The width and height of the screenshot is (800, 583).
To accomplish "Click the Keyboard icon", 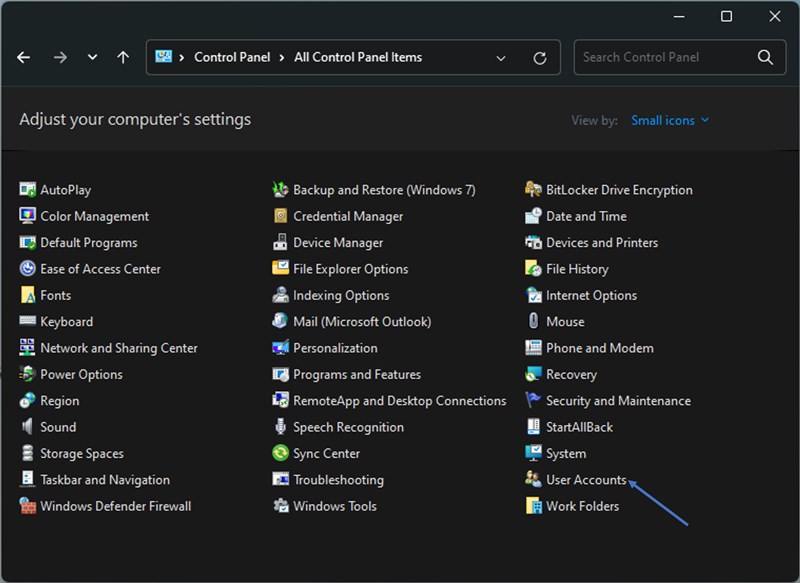I will pyautogui.click(x=28, y=321).
